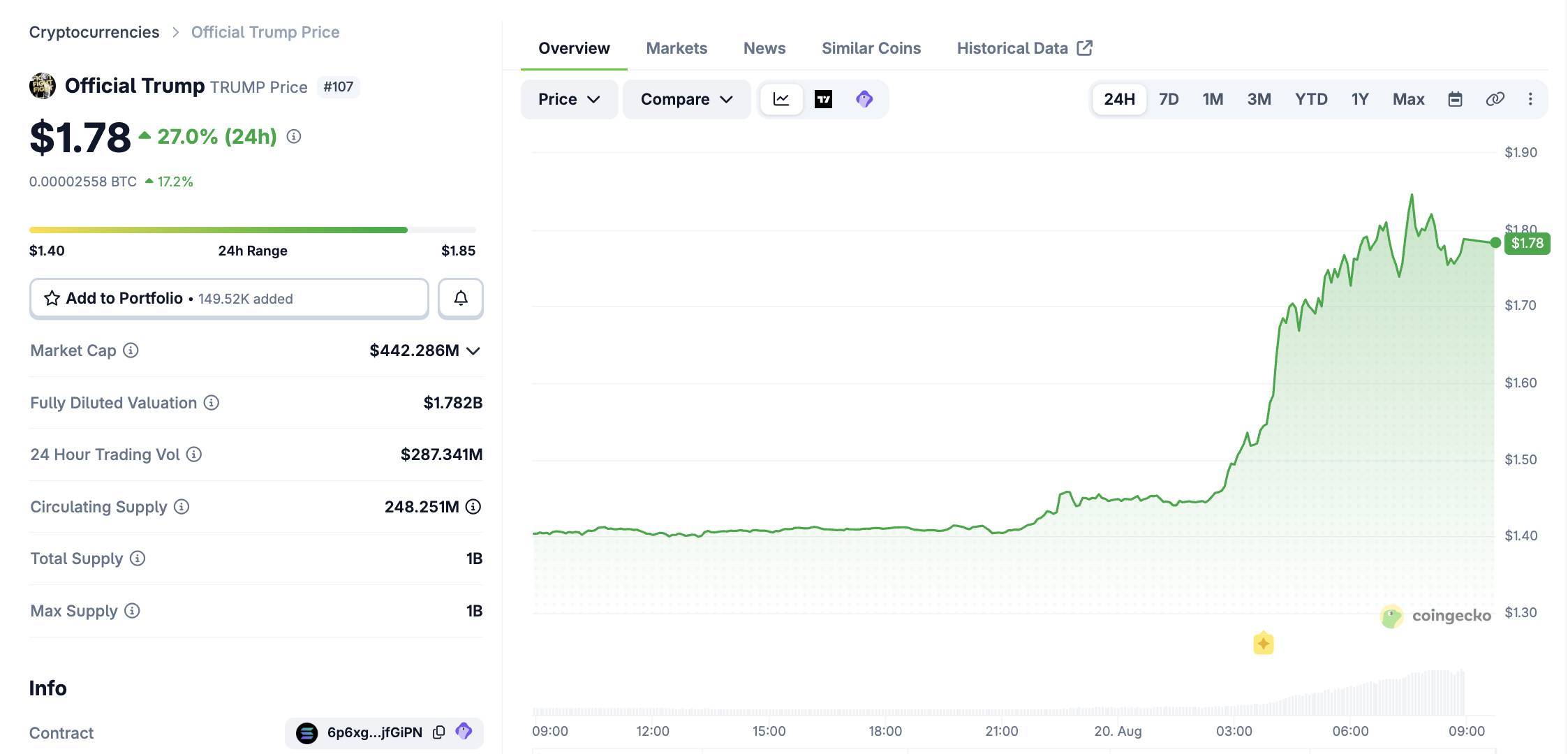Open the TradingView chart icon

tap(823, 99)
